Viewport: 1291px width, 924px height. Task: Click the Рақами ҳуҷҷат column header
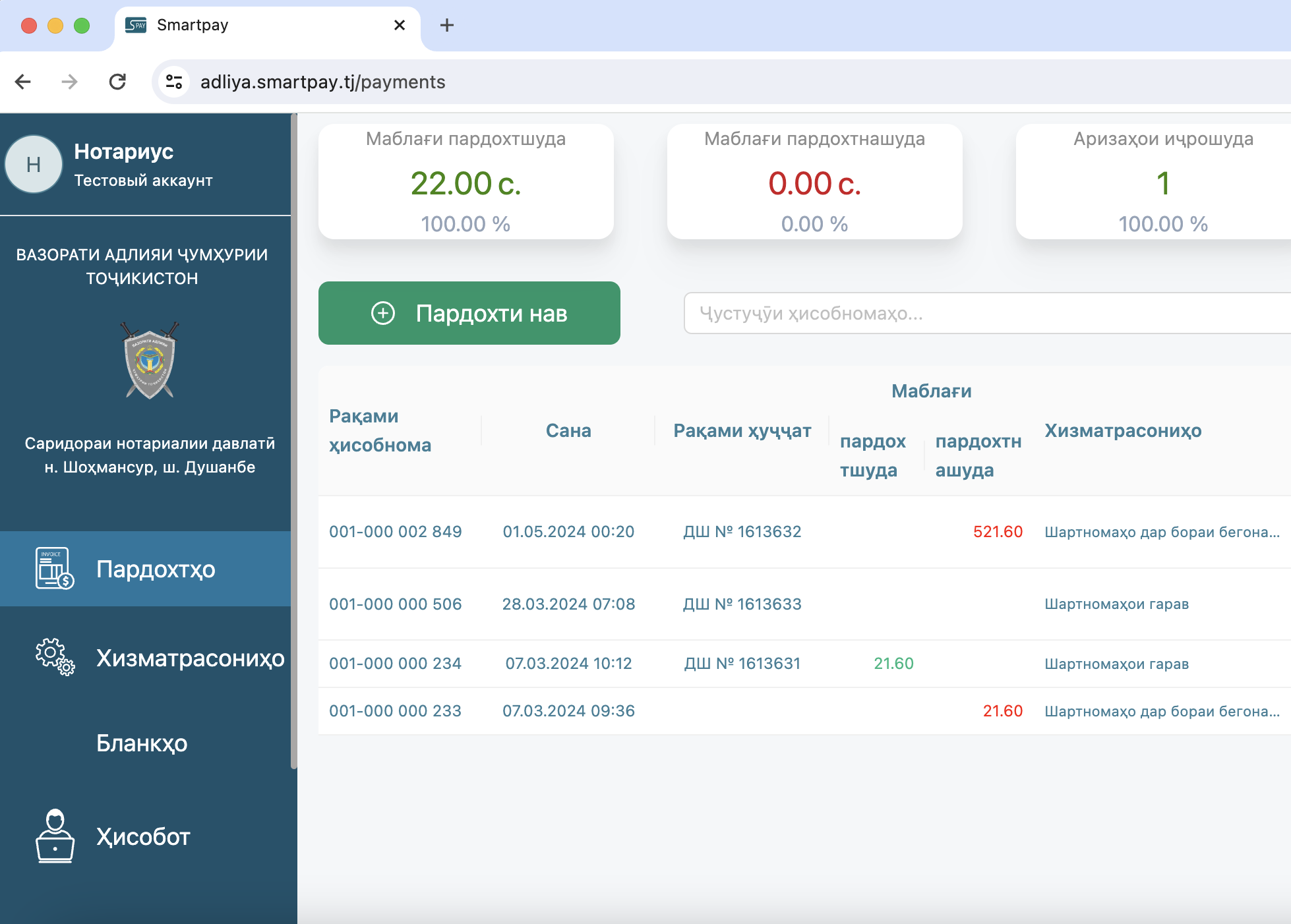click(x=742, y=430)
